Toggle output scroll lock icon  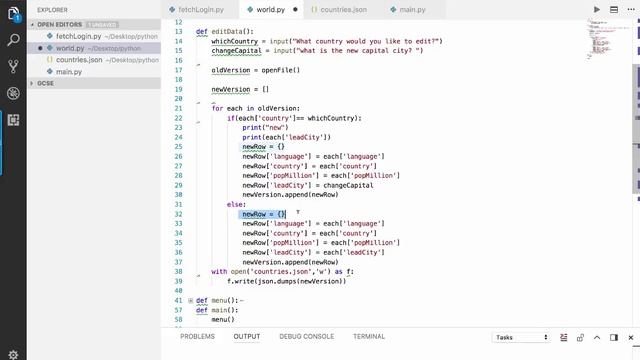580,338
